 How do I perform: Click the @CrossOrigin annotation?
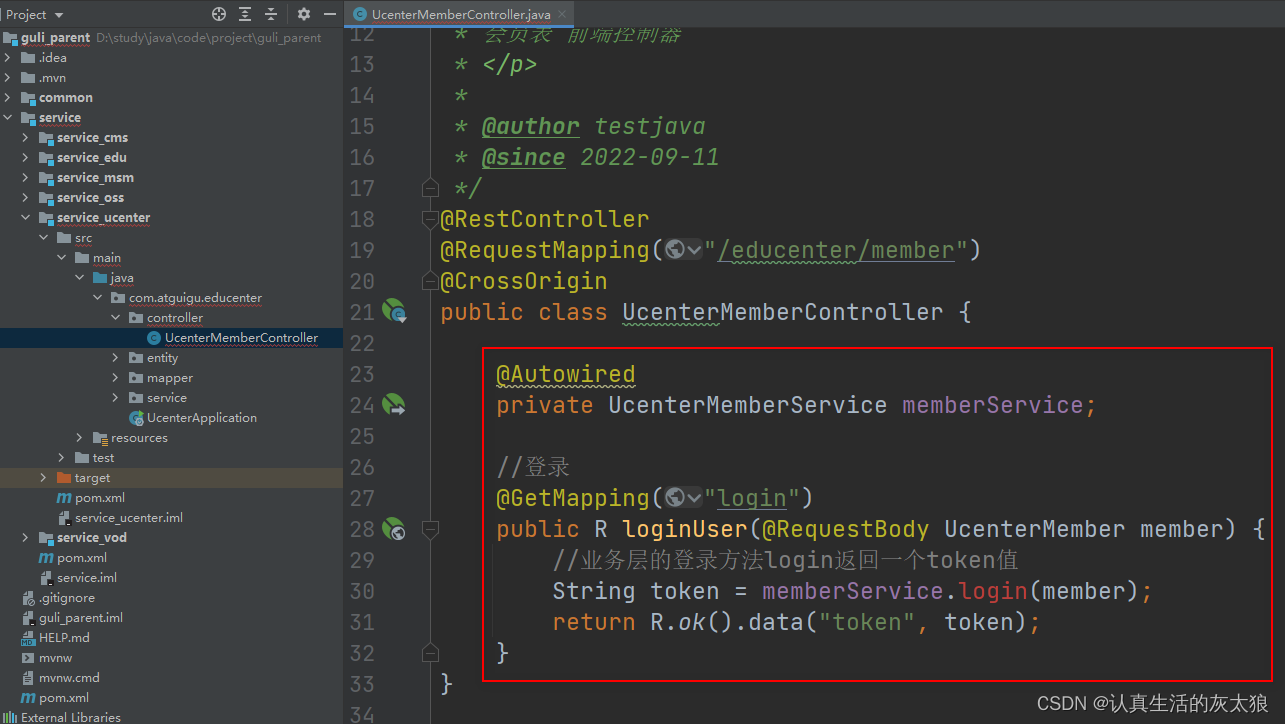tap(524, 281)
